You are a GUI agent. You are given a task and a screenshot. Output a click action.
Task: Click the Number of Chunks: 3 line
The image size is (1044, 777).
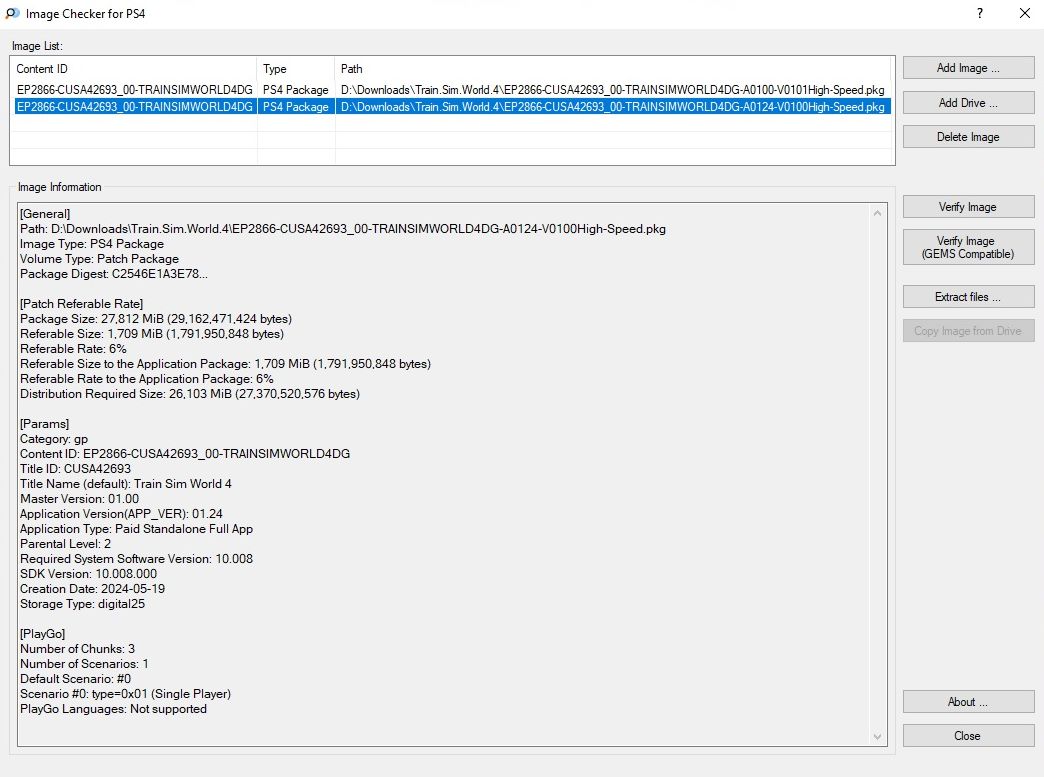pyautogui.click(x=77, y=648)
